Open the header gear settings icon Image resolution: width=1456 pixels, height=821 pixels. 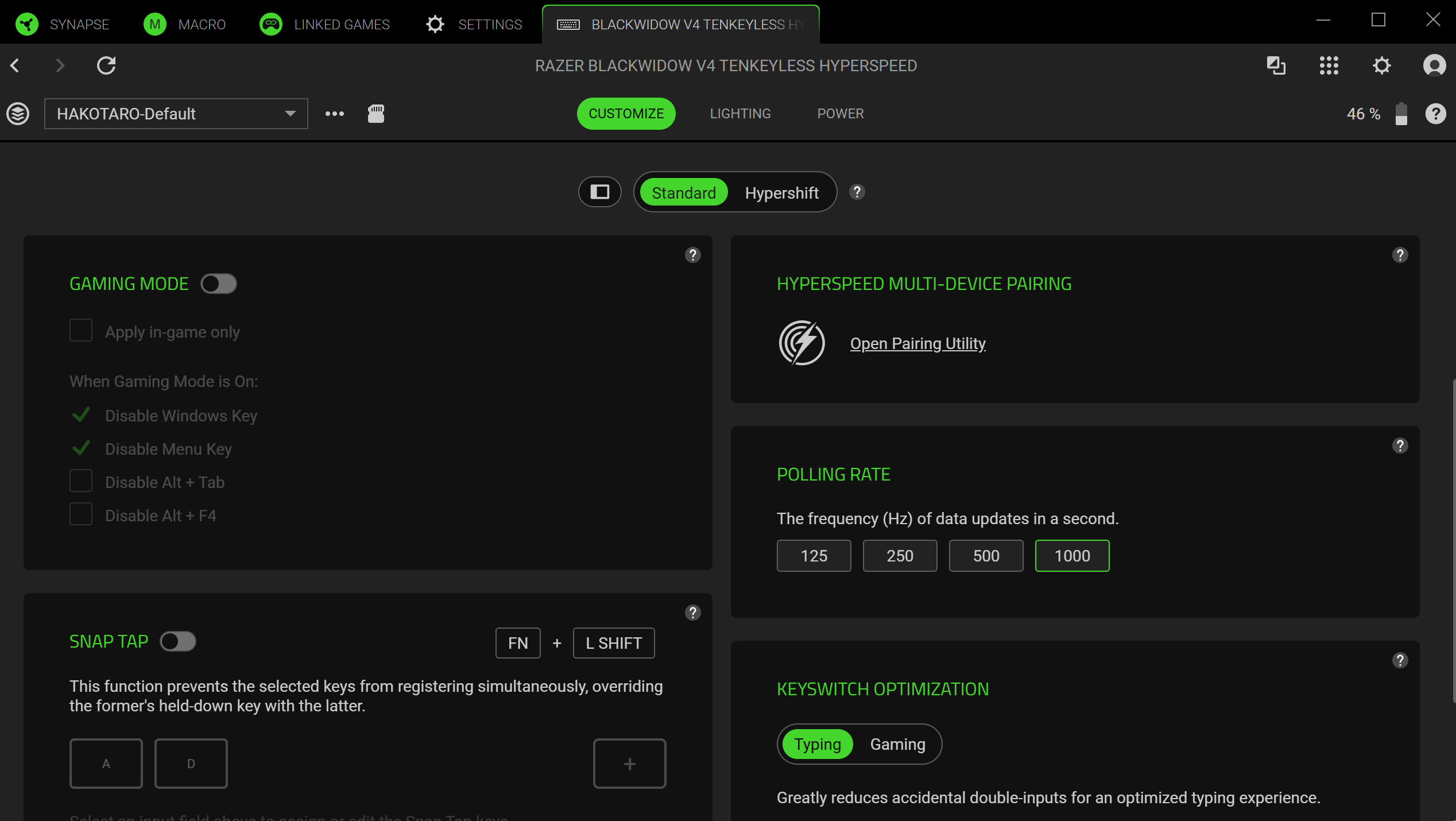click(x=1382, y=65)
